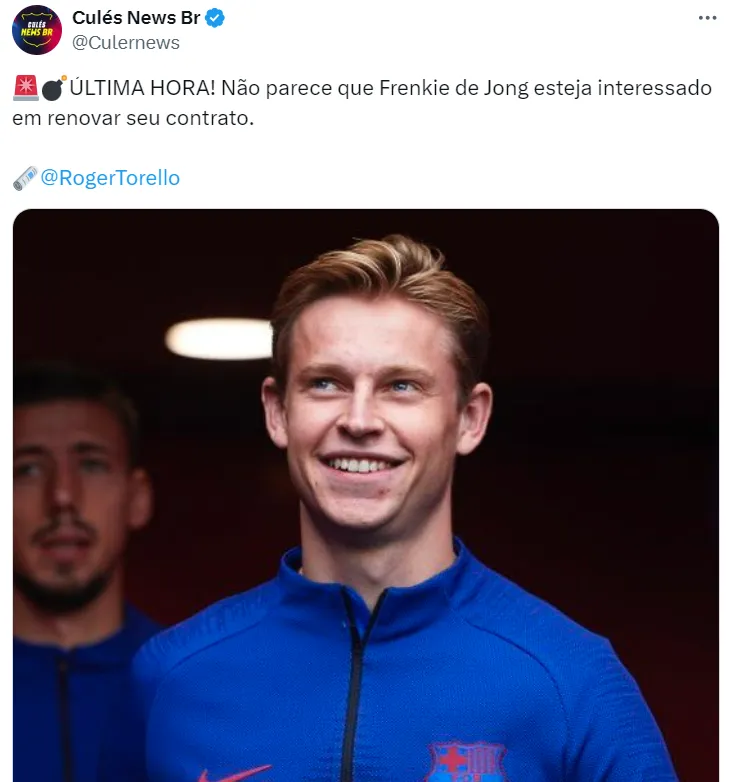This screenshot has height=782, width=734.
Task: Click the Culés News Br display name
Action: [136, 18]
